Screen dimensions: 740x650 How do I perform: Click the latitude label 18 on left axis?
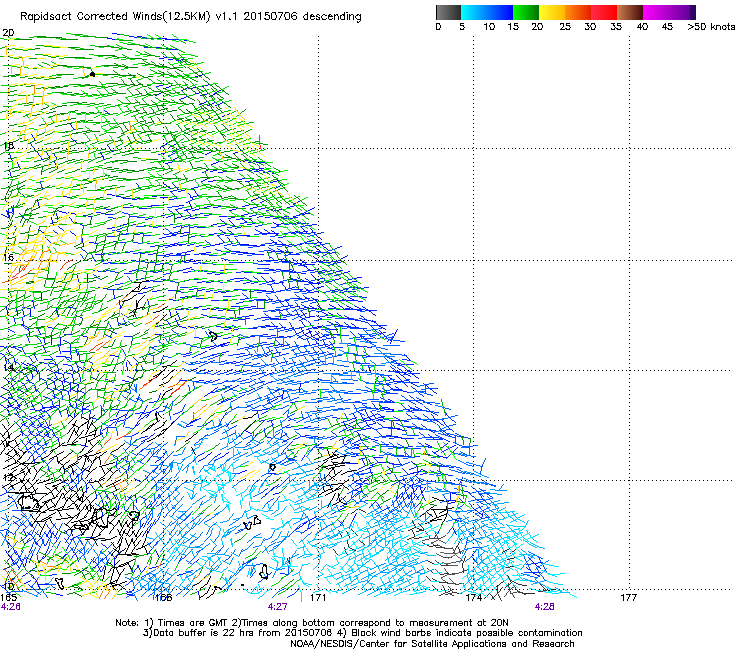click(8, 145)
